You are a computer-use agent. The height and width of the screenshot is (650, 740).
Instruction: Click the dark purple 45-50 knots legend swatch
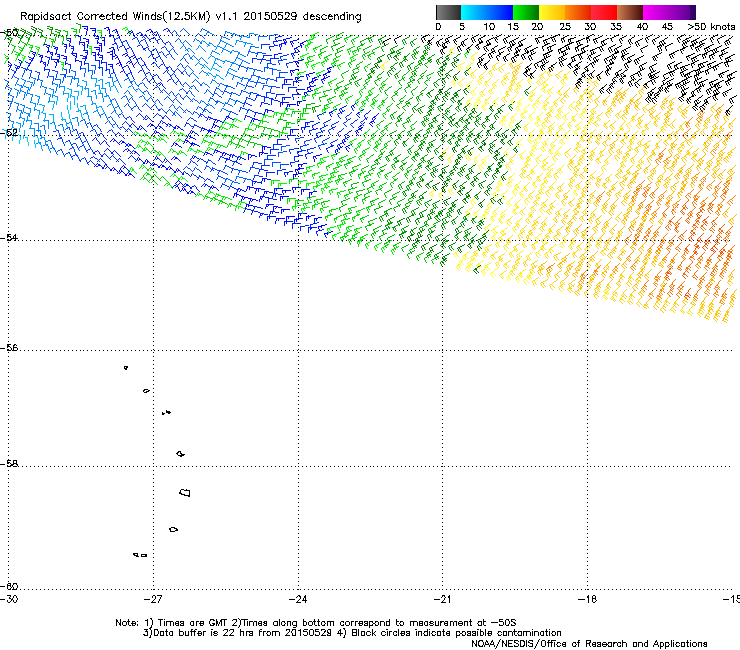682,12
